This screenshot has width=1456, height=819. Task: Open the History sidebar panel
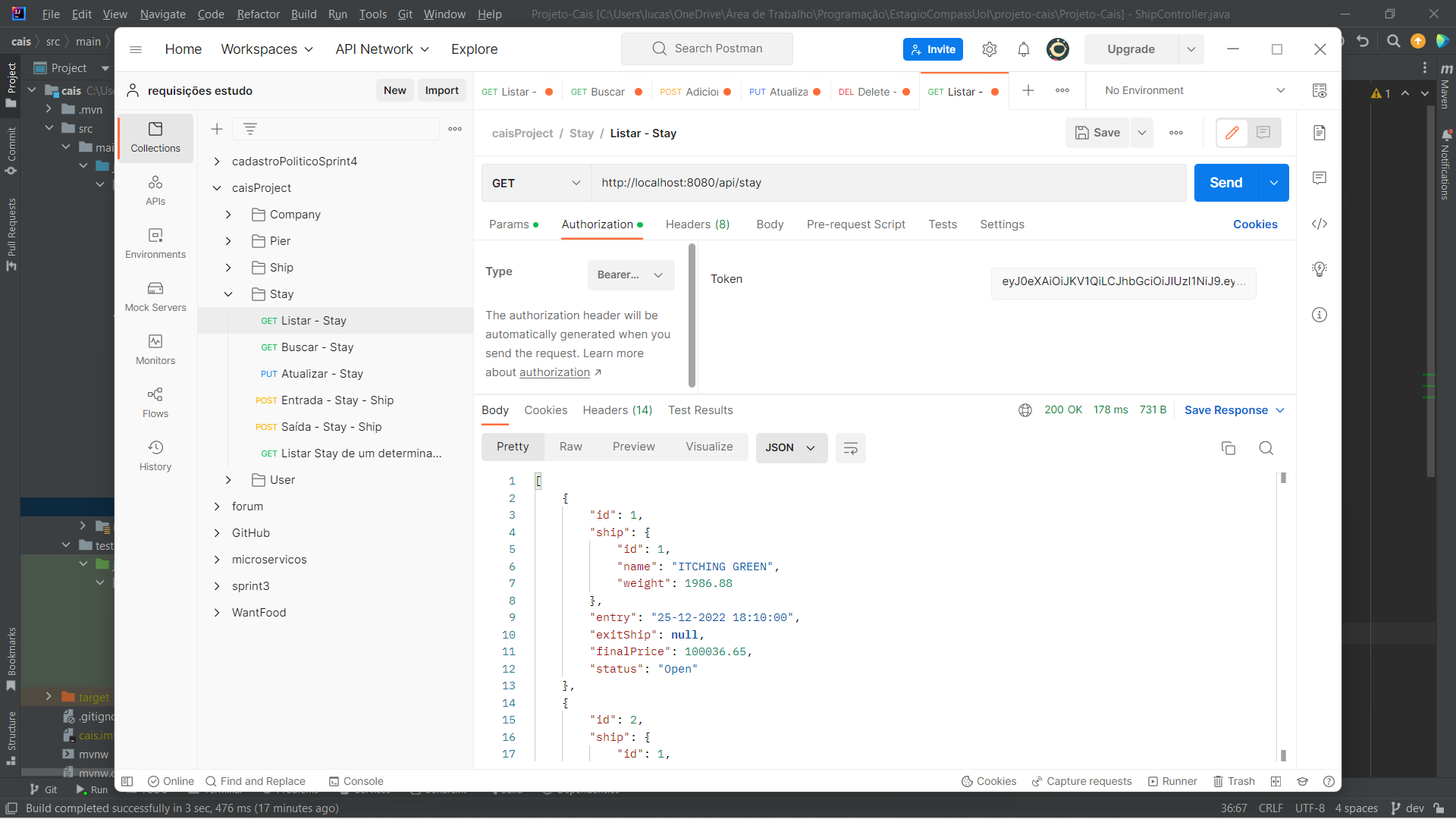(x=155, y=456)
